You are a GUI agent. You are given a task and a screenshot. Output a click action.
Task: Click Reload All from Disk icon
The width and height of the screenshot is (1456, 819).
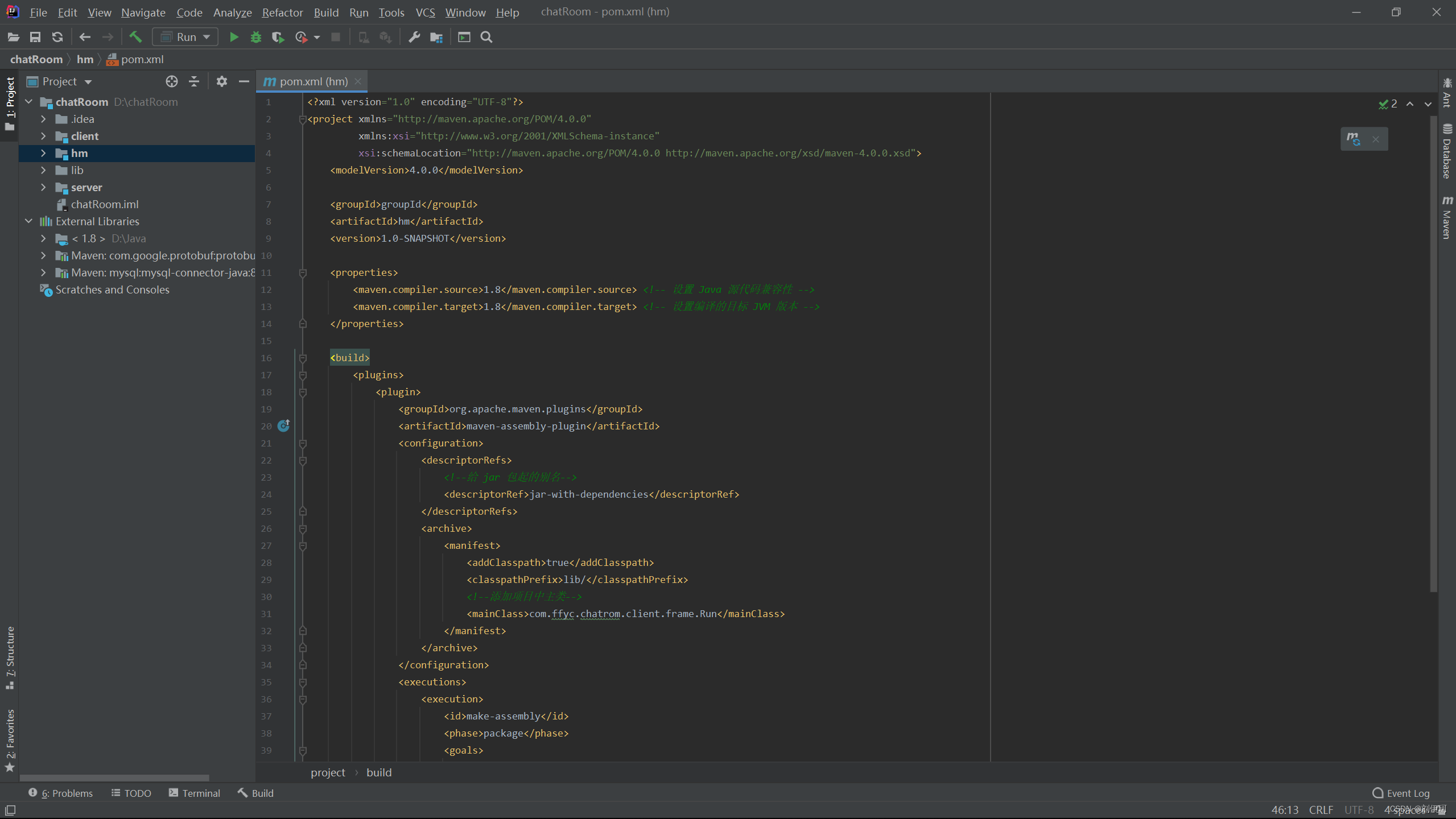click(57, 38)
